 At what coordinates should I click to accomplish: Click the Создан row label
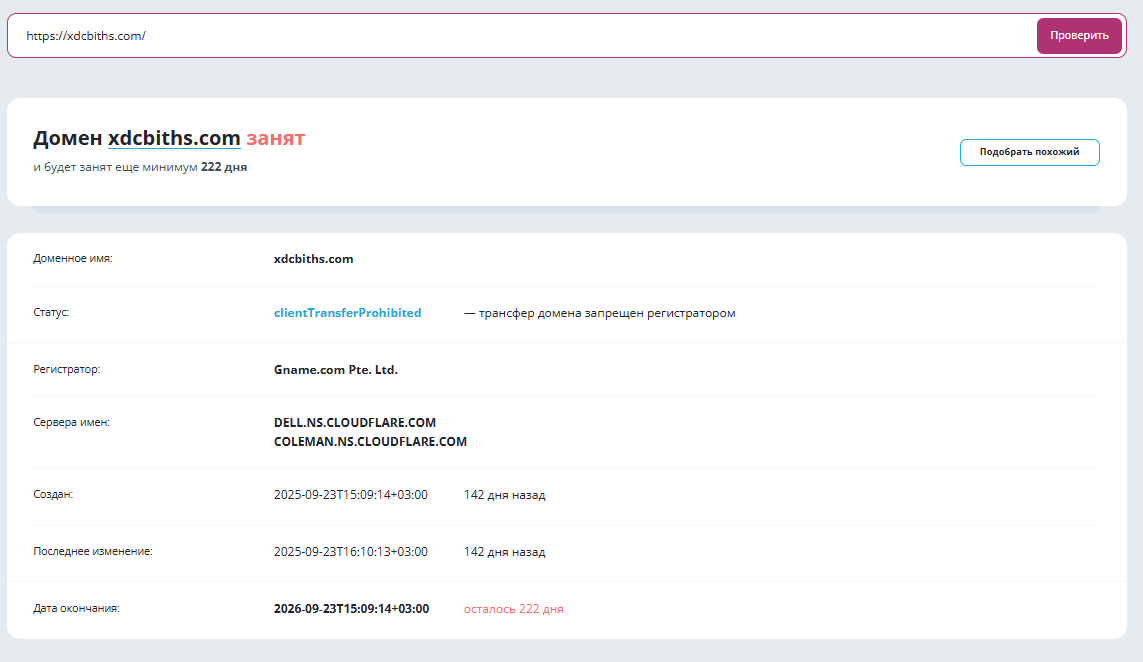pos(53,494)
